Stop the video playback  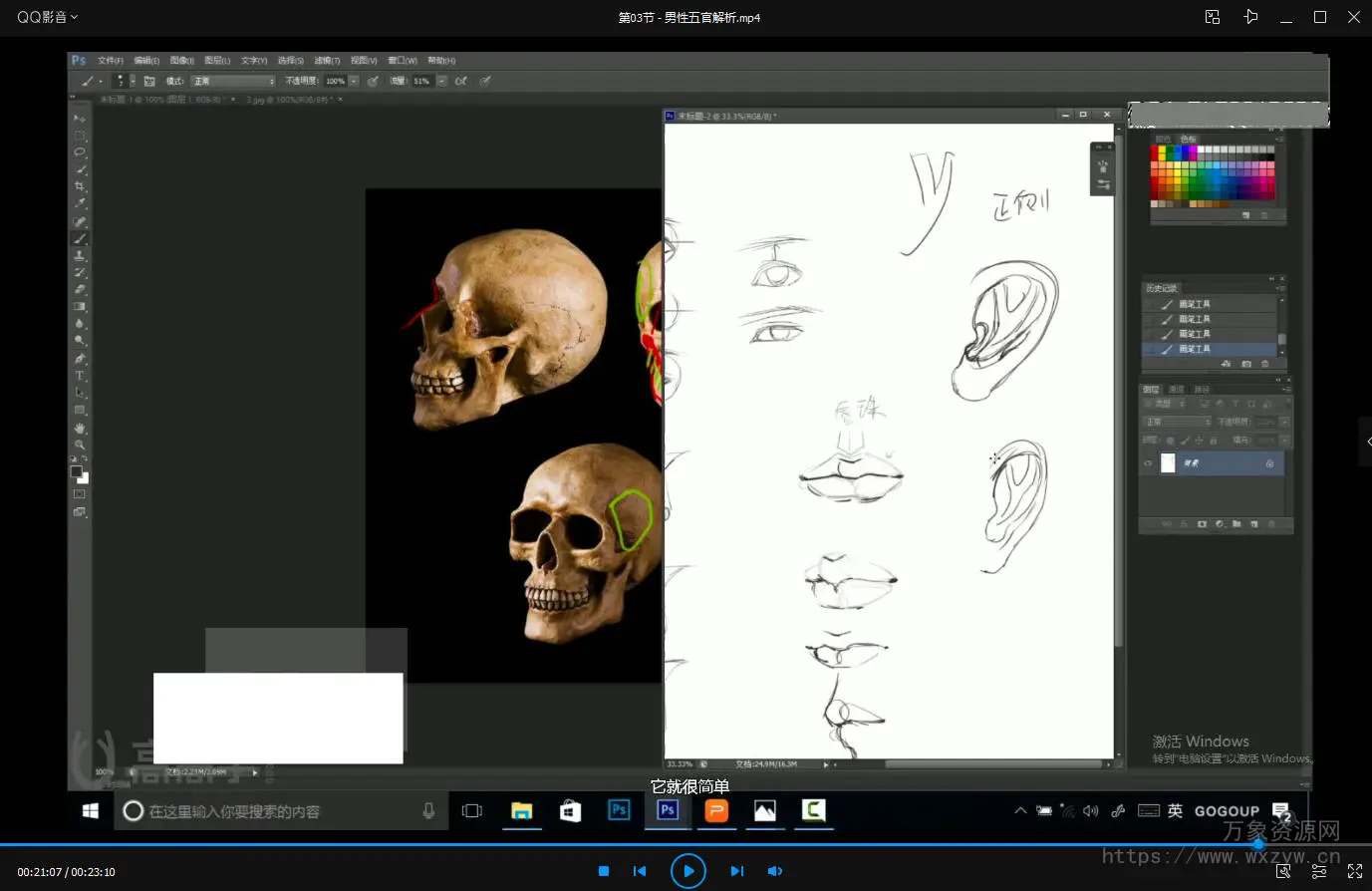(603, 871)
